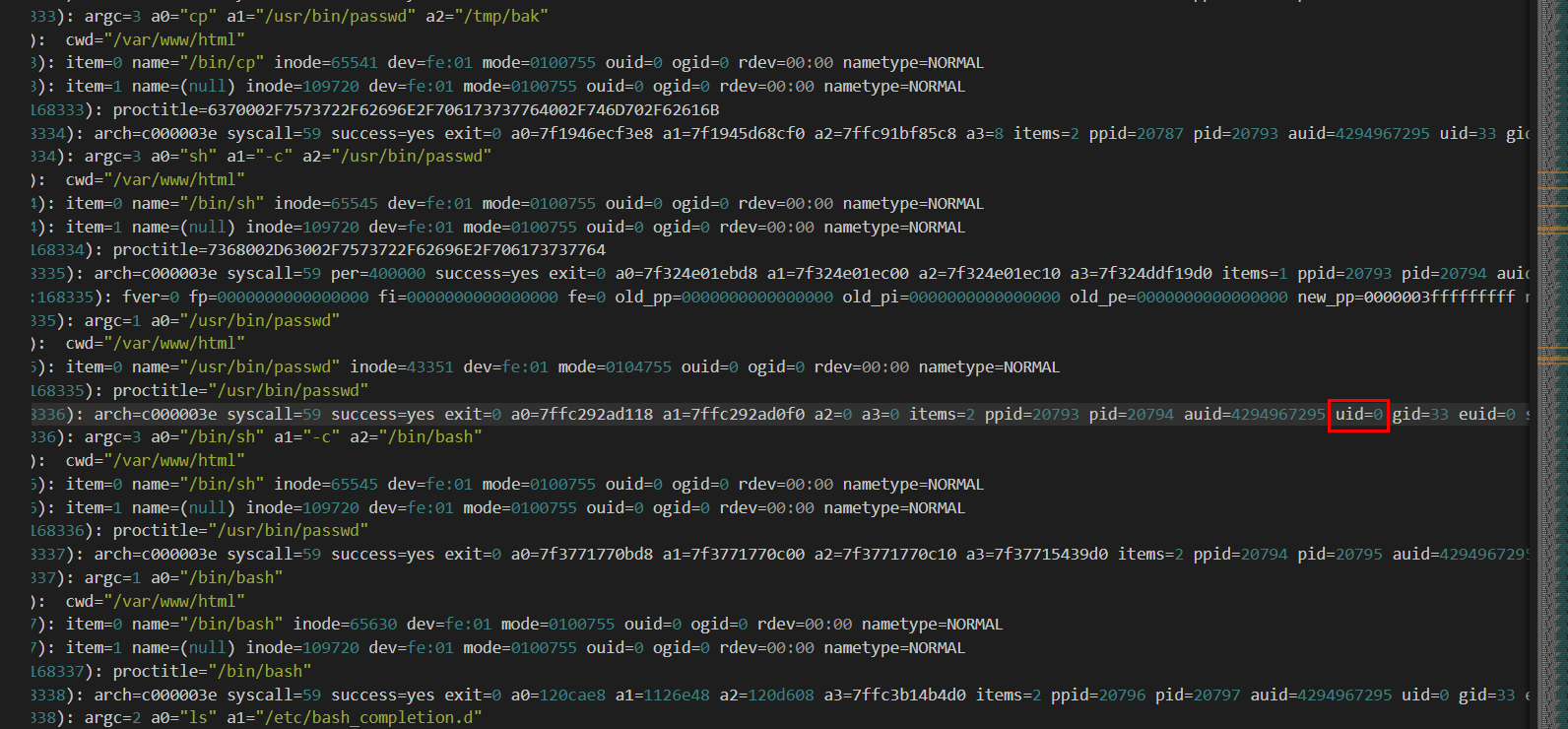This screenshot has width=1568, height=729.
Task: Click the a3=7ffc3b14b4d0 value
Action: (x=895, y=695)
